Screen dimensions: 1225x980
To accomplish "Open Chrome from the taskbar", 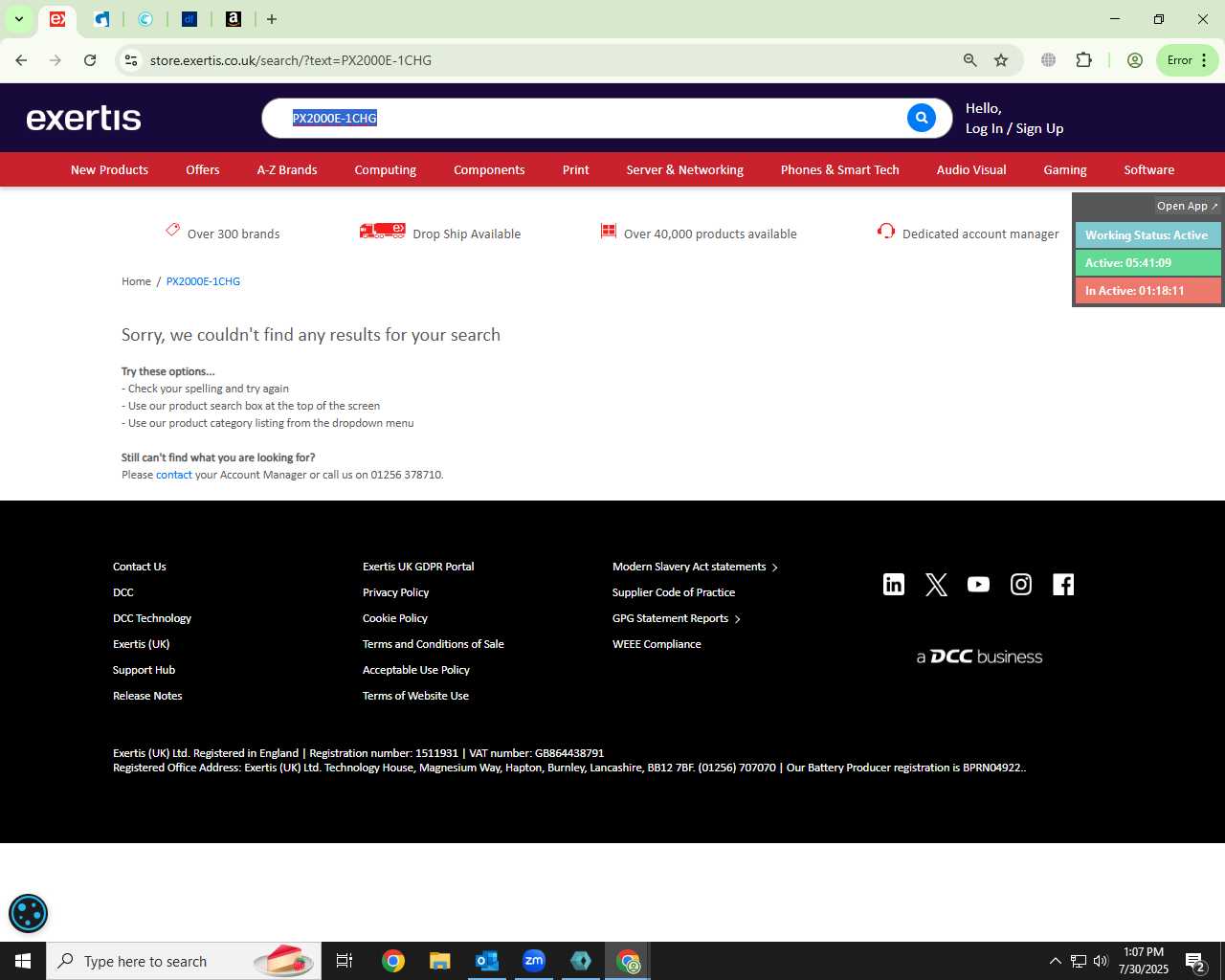I will (393, 961).
